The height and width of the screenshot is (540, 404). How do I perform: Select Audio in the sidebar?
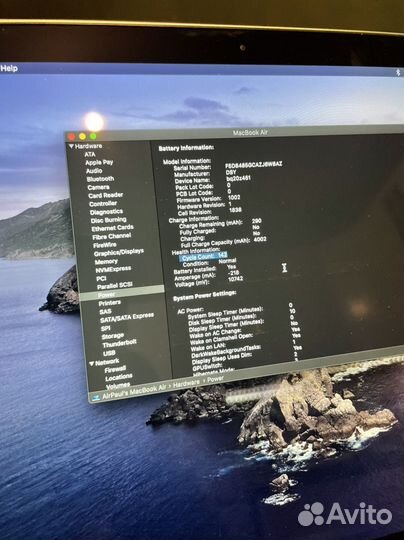(94, 171)
